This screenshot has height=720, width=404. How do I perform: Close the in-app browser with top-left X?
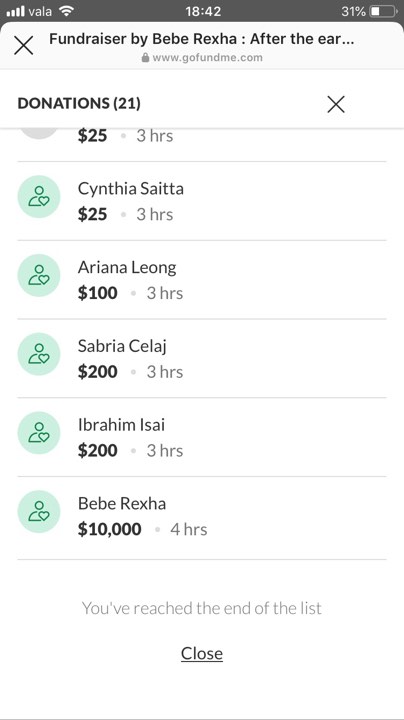[23, 45]
